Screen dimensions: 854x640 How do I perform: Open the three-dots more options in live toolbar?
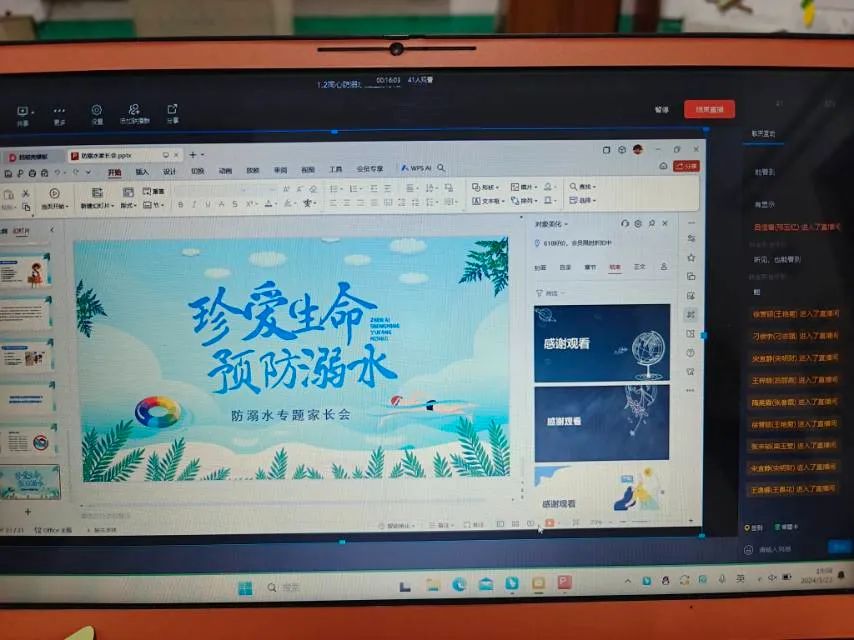59,111
